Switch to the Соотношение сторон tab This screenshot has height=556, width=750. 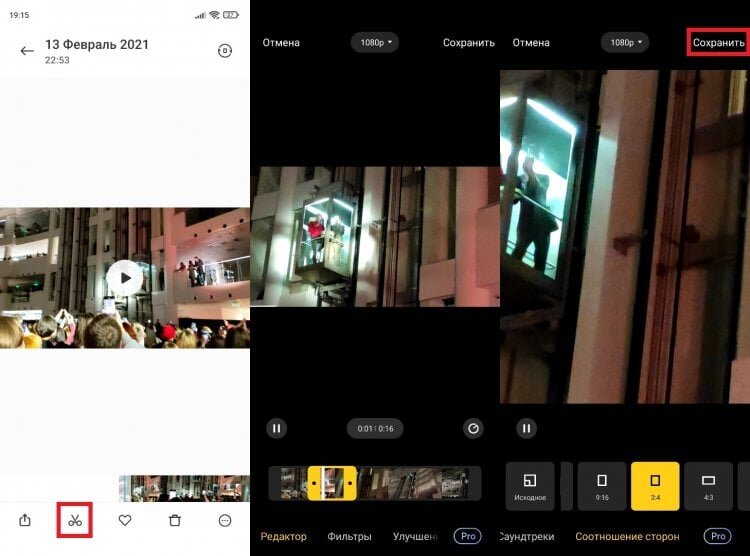click(627, 536)
